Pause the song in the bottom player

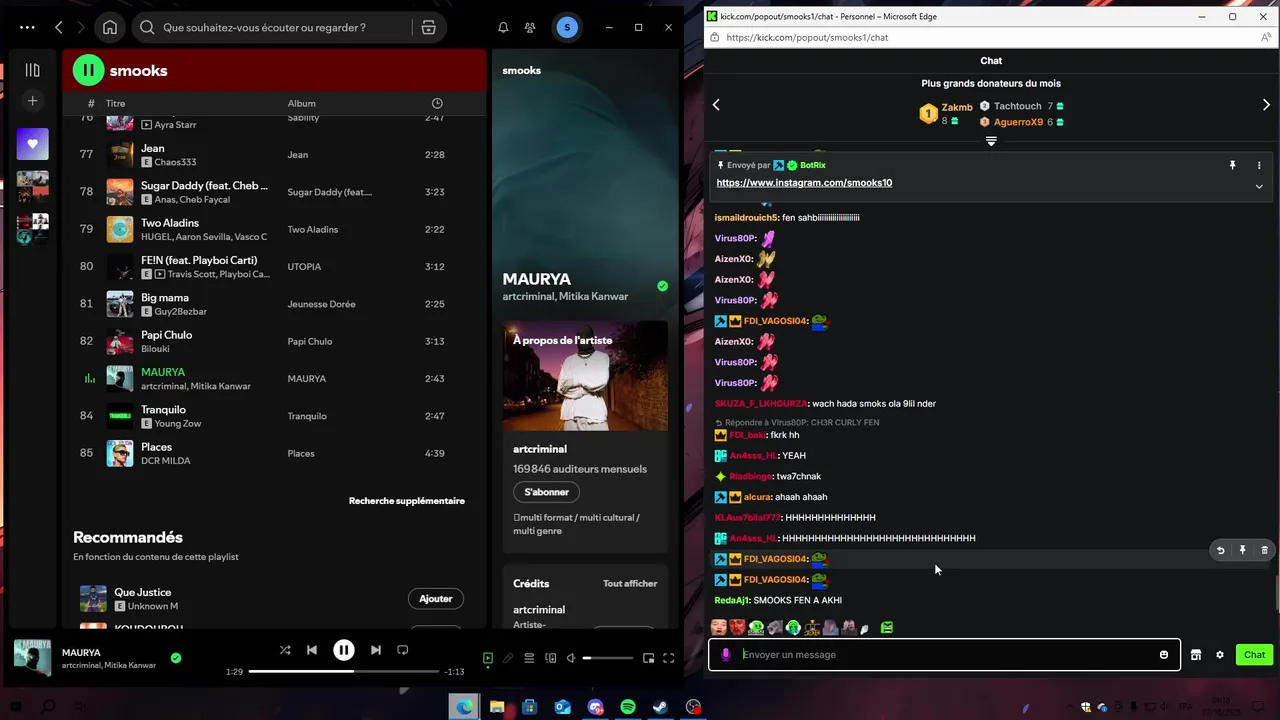344,650
